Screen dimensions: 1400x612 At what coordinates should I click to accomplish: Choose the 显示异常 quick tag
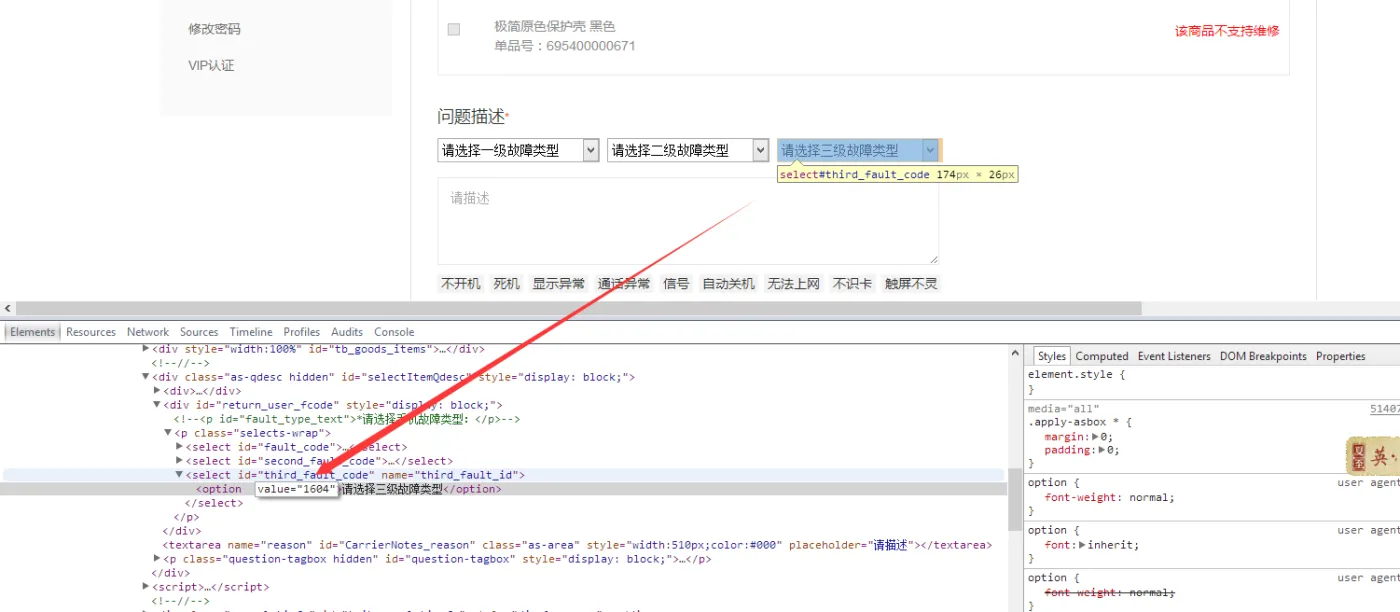558,284
